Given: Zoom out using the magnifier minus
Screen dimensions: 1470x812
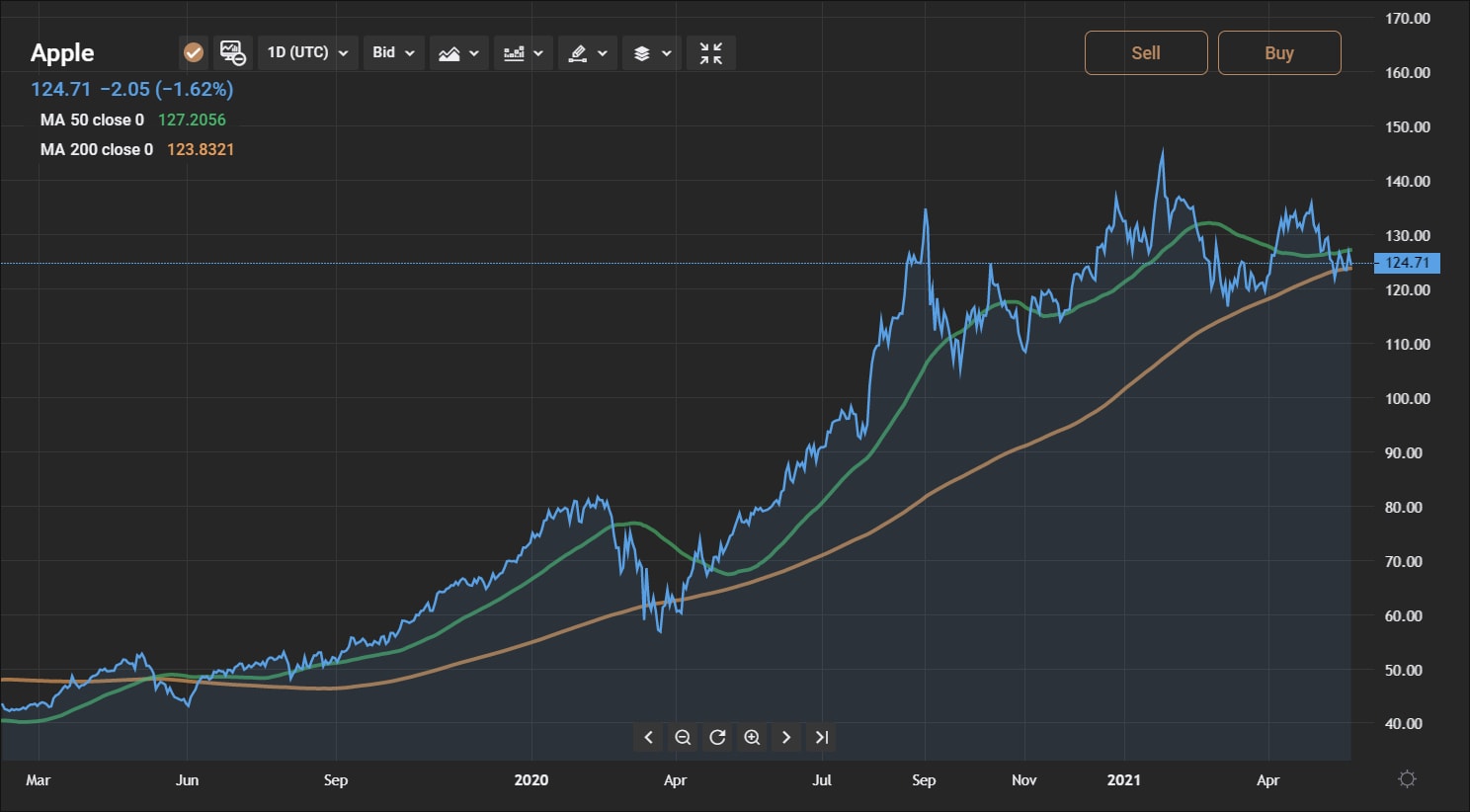Looking at the screenshot, I should (683, 737).
